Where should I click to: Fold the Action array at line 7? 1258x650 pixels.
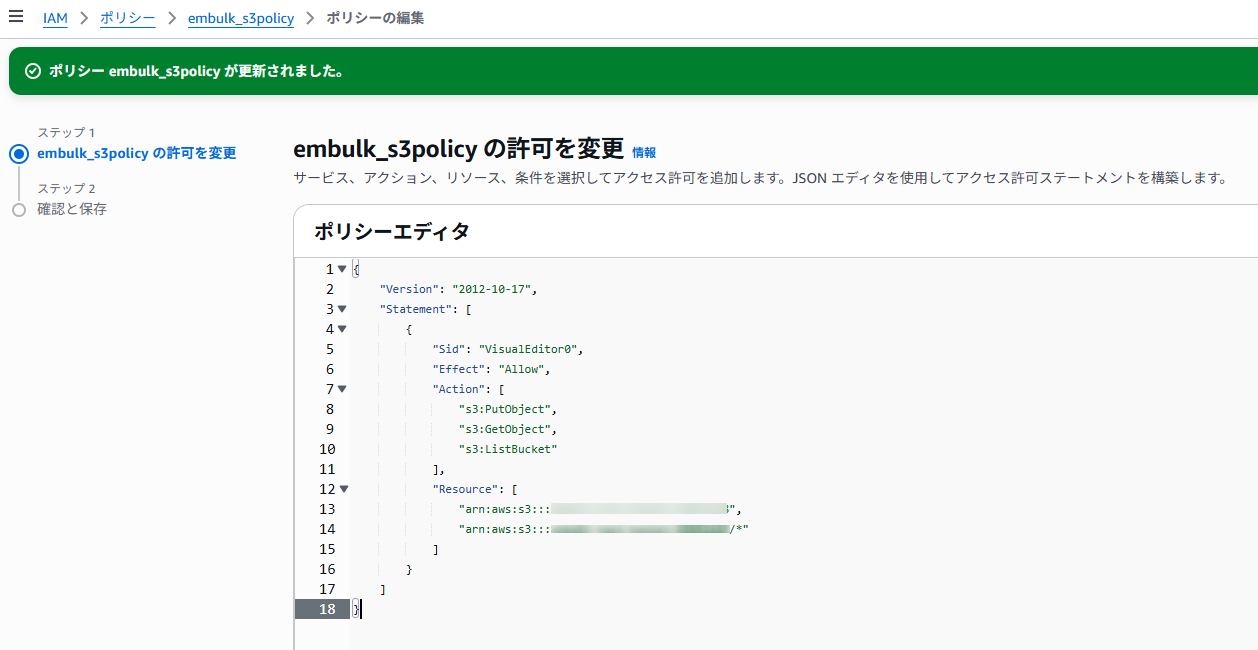coord(342,389)
